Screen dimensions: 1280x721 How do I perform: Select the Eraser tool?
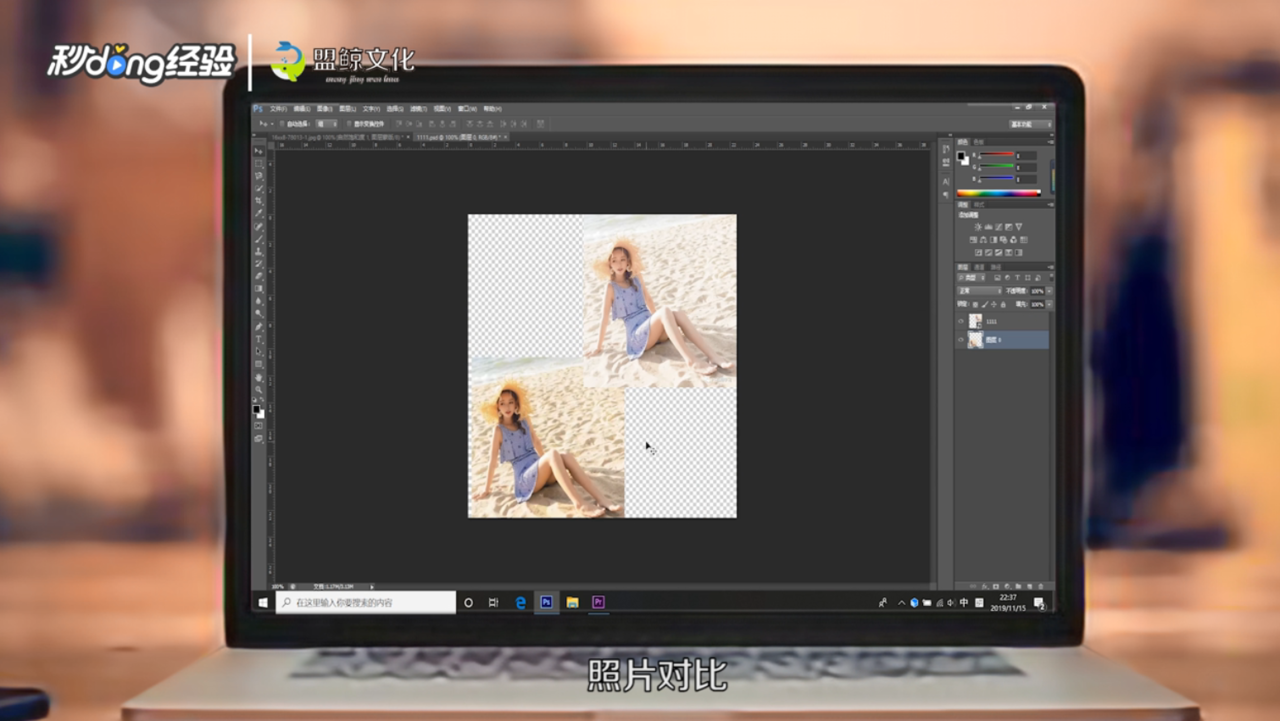[x=259, y=276]
